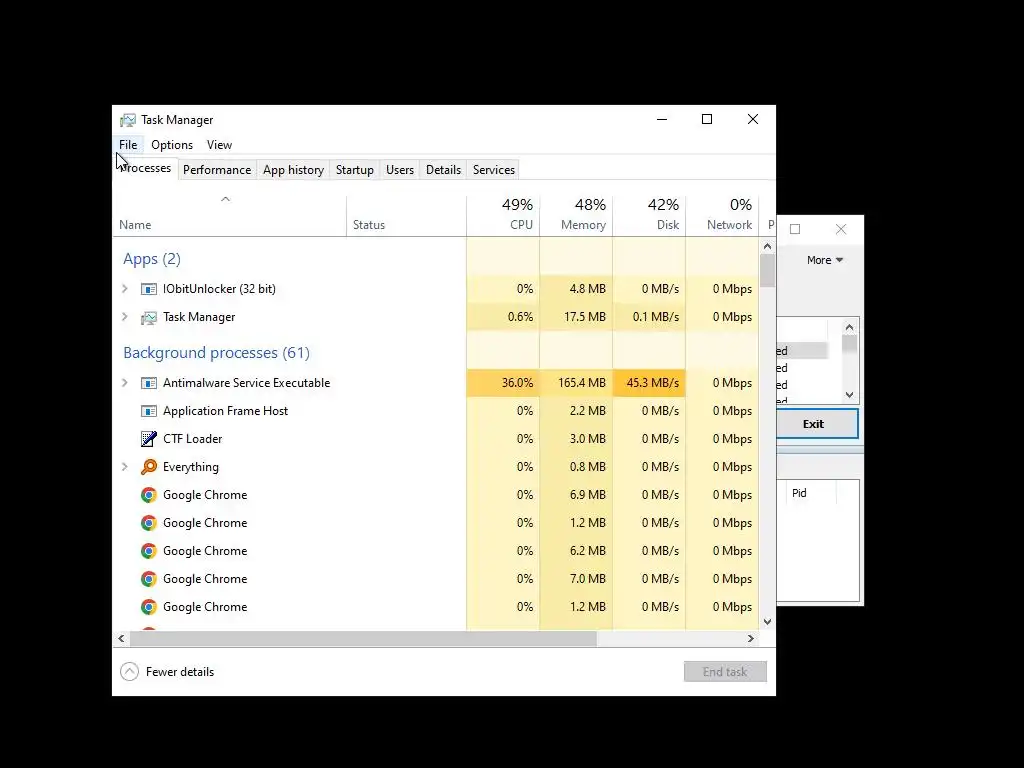Switch to the Services tab
Screen dimensions: 1024x768
[x=494, y=170]
